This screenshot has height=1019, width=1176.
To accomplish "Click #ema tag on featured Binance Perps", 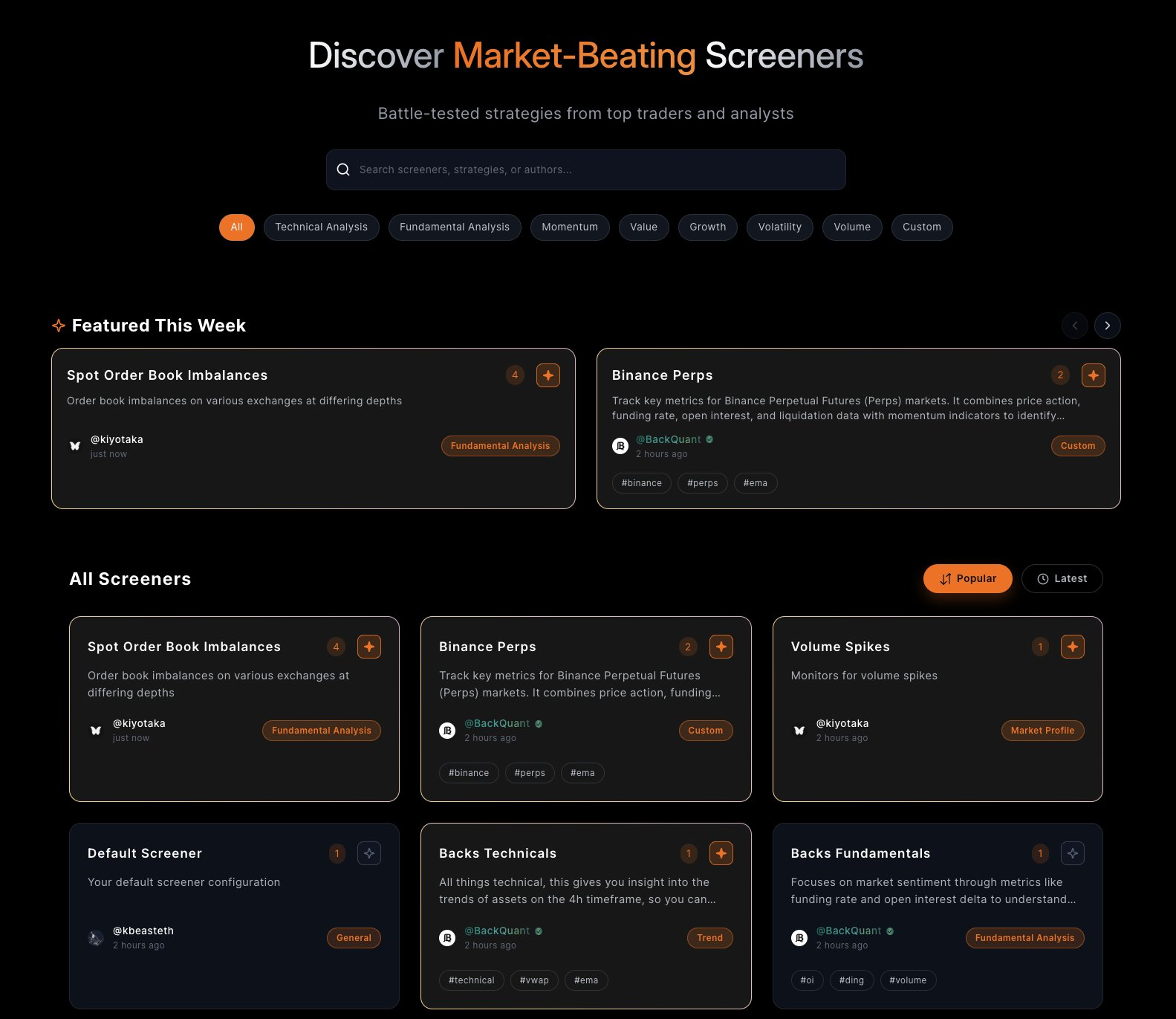I will tap(756, 483).
